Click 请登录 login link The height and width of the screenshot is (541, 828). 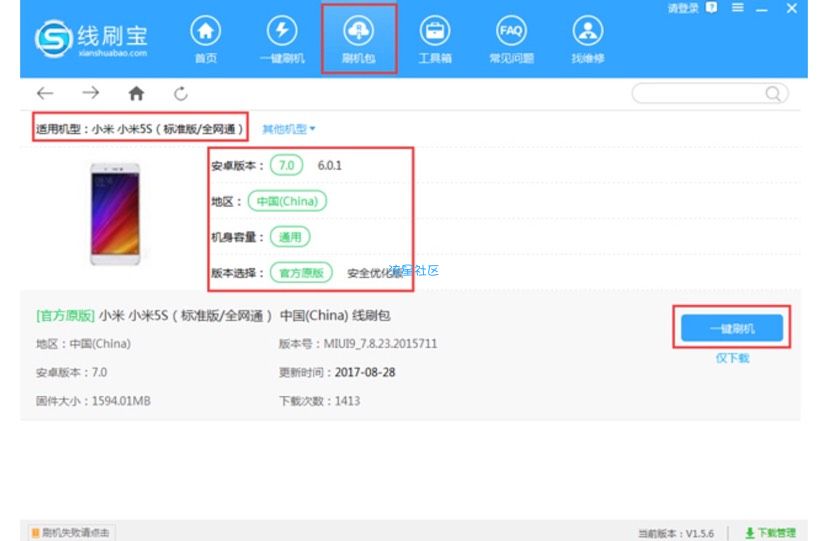683,8
